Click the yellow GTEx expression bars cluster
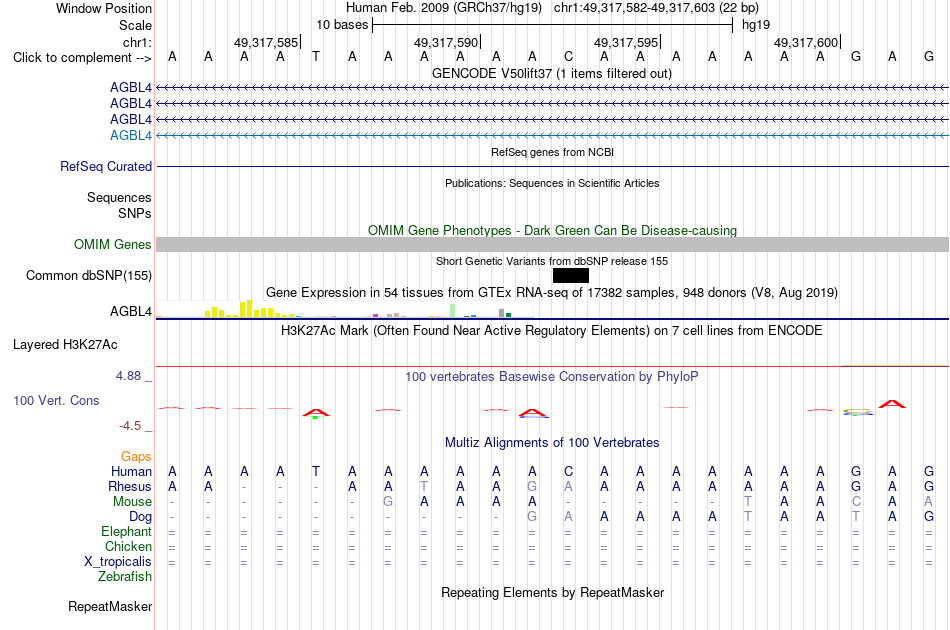Viewport: 950px width, 630px height. tap(248, 310)
